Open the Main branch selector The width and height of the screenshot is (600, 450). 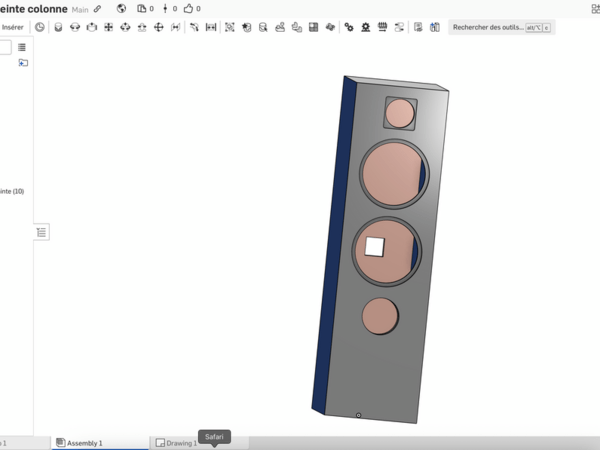pos(80,9)
